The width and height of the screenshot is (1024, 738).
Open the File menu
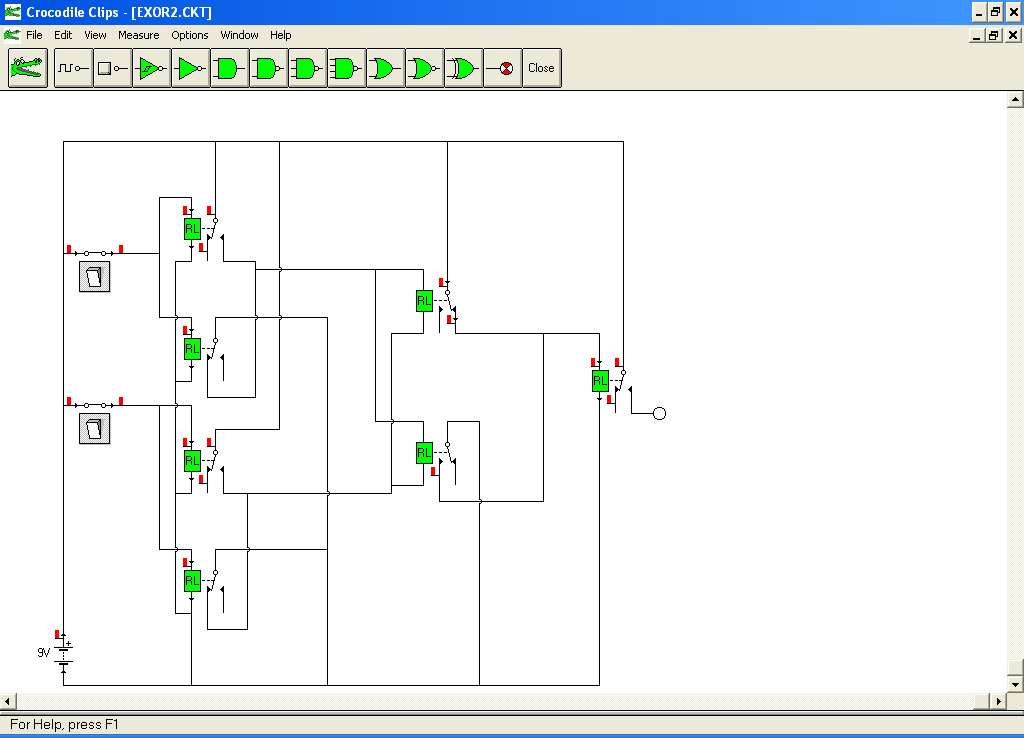(34, 35)
